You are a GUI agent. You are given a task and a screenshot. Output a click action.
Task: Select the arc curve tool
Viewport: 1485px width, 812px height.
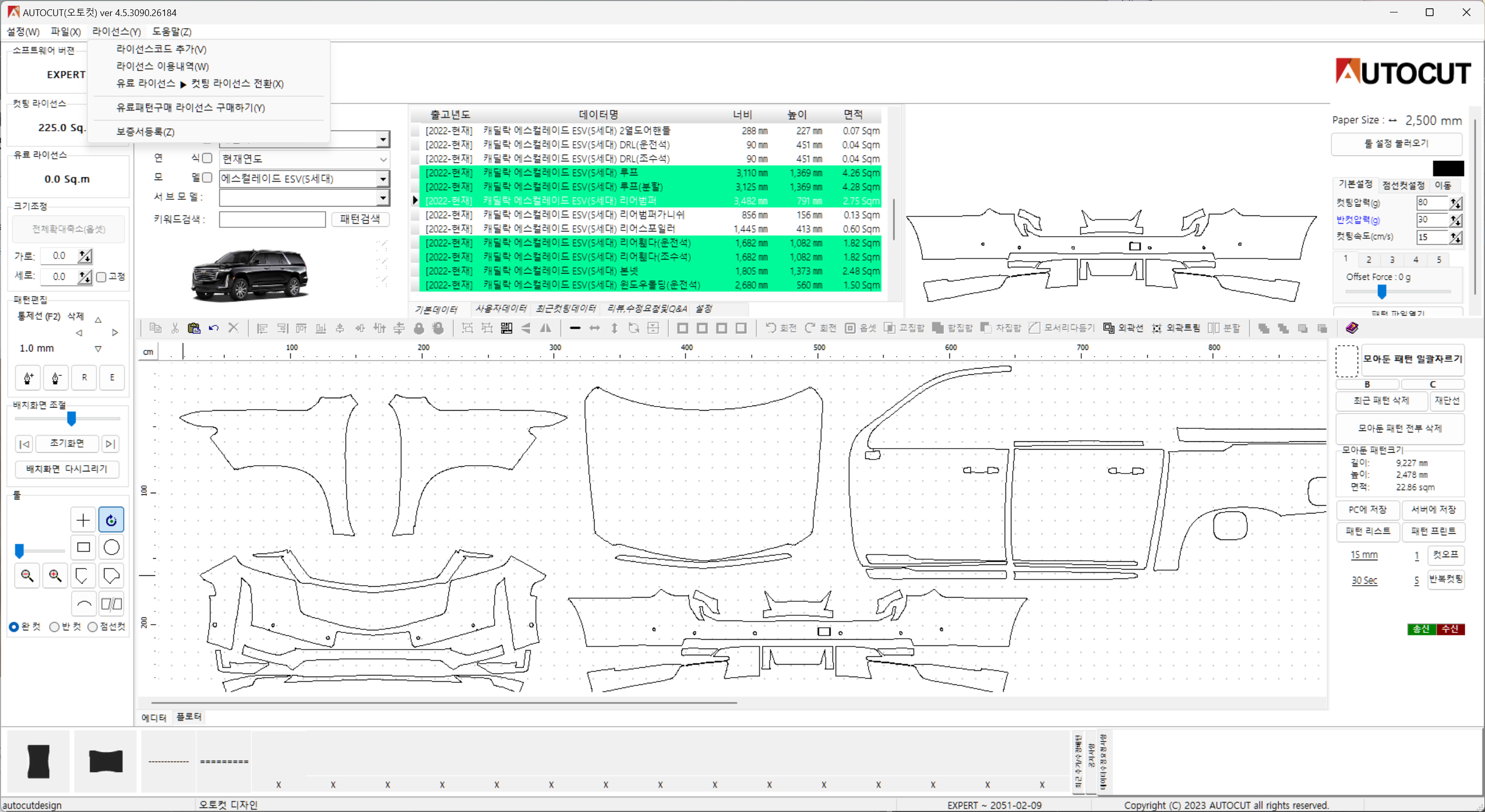pyautogui.click(x=83, y=603)
